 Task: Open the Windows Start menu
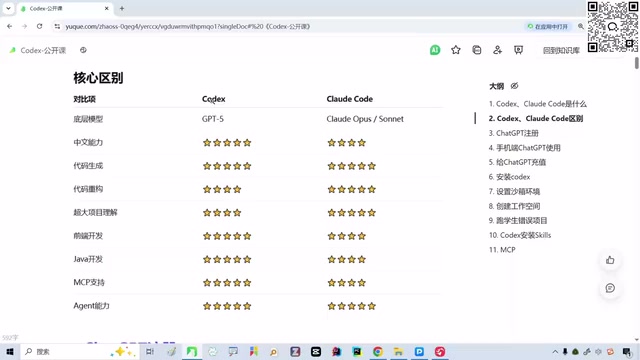[x=10, y=351]
